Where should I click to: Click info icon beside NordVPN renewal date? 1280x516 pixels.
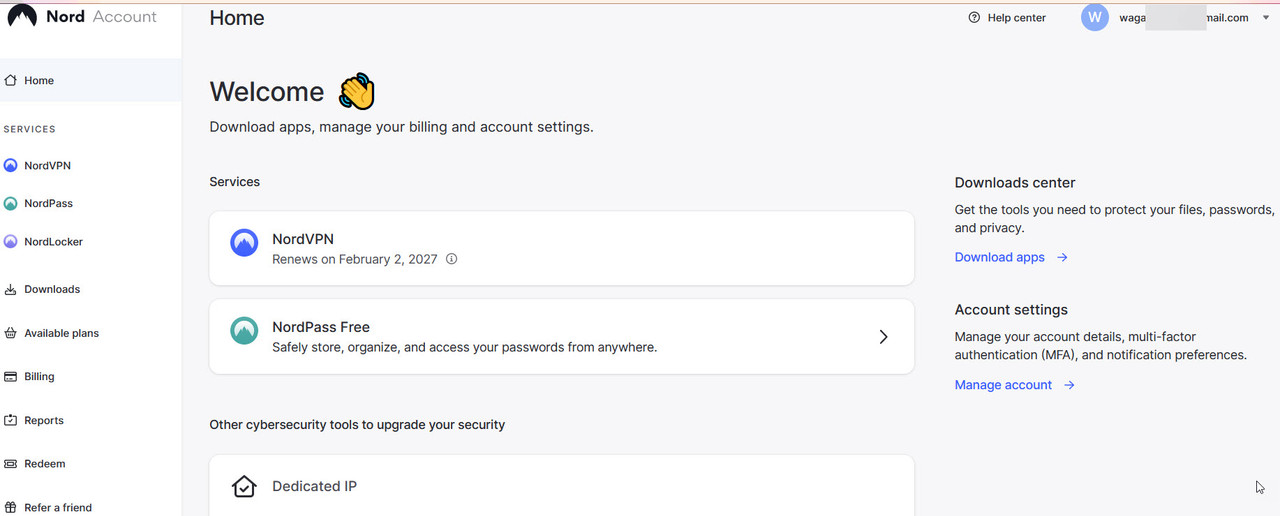451,259
